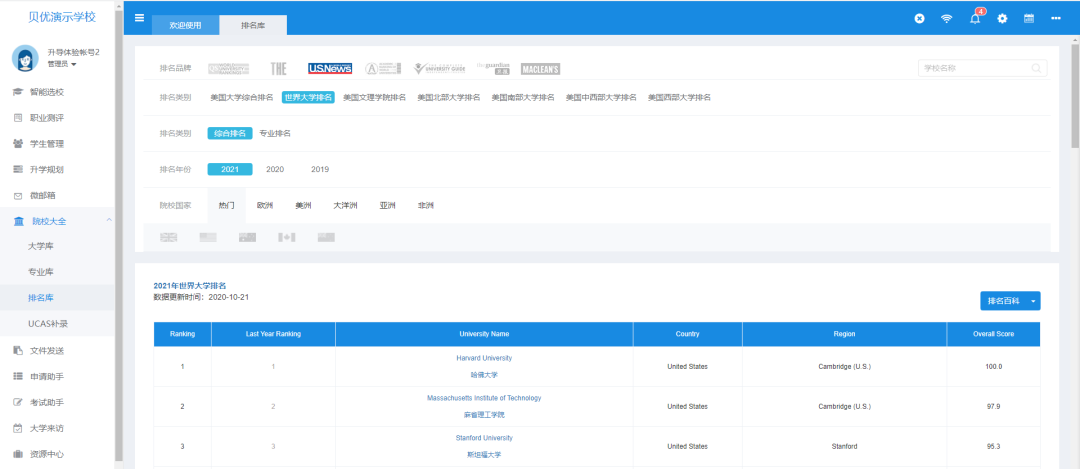Open the 排名百科 dropdown arrow
Screen dimensions: 1080x469
pos(1033,301)
